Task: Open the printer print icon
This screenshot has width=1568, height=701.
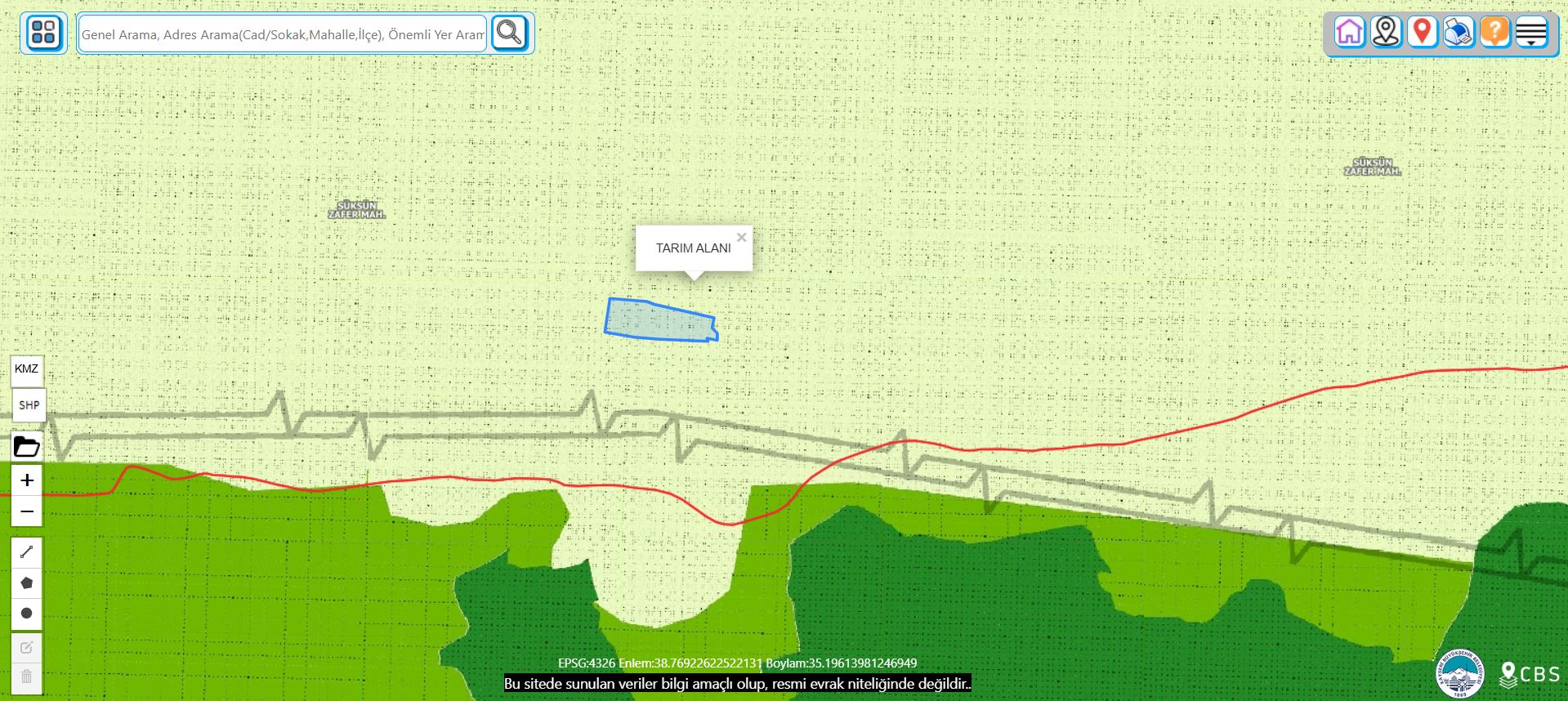Action: tap(1459, 33)
